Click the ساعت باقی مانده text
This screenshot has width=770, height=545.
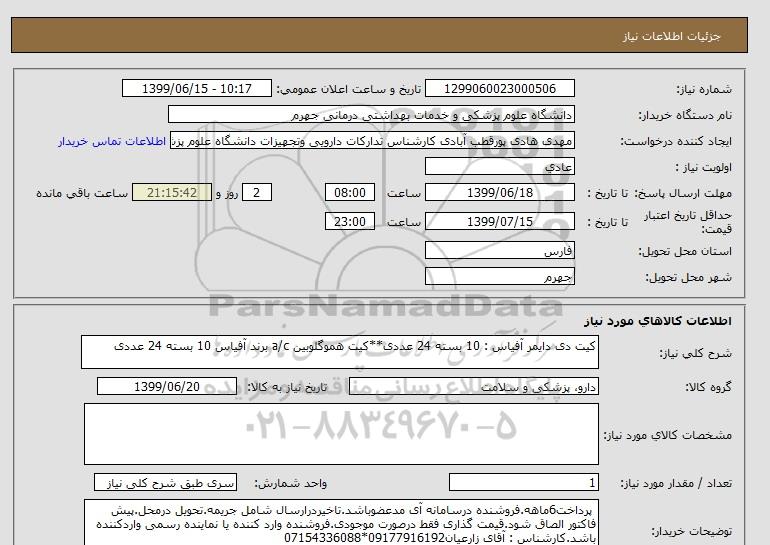[x=82, y=193]
